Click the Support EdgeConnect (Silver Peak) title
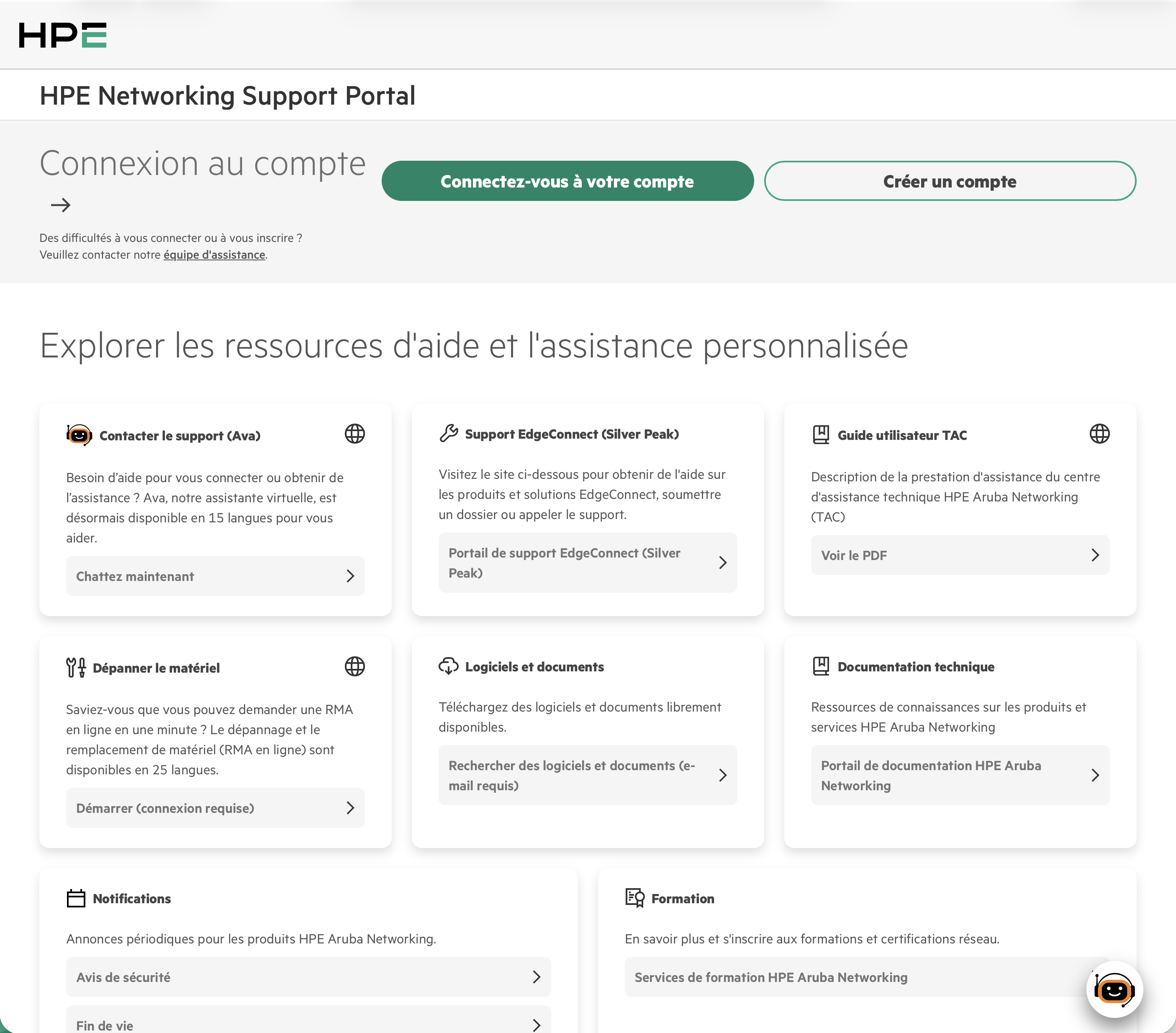The height and width of the screenshot is (1033, 1176). click(x=572, y=434)
